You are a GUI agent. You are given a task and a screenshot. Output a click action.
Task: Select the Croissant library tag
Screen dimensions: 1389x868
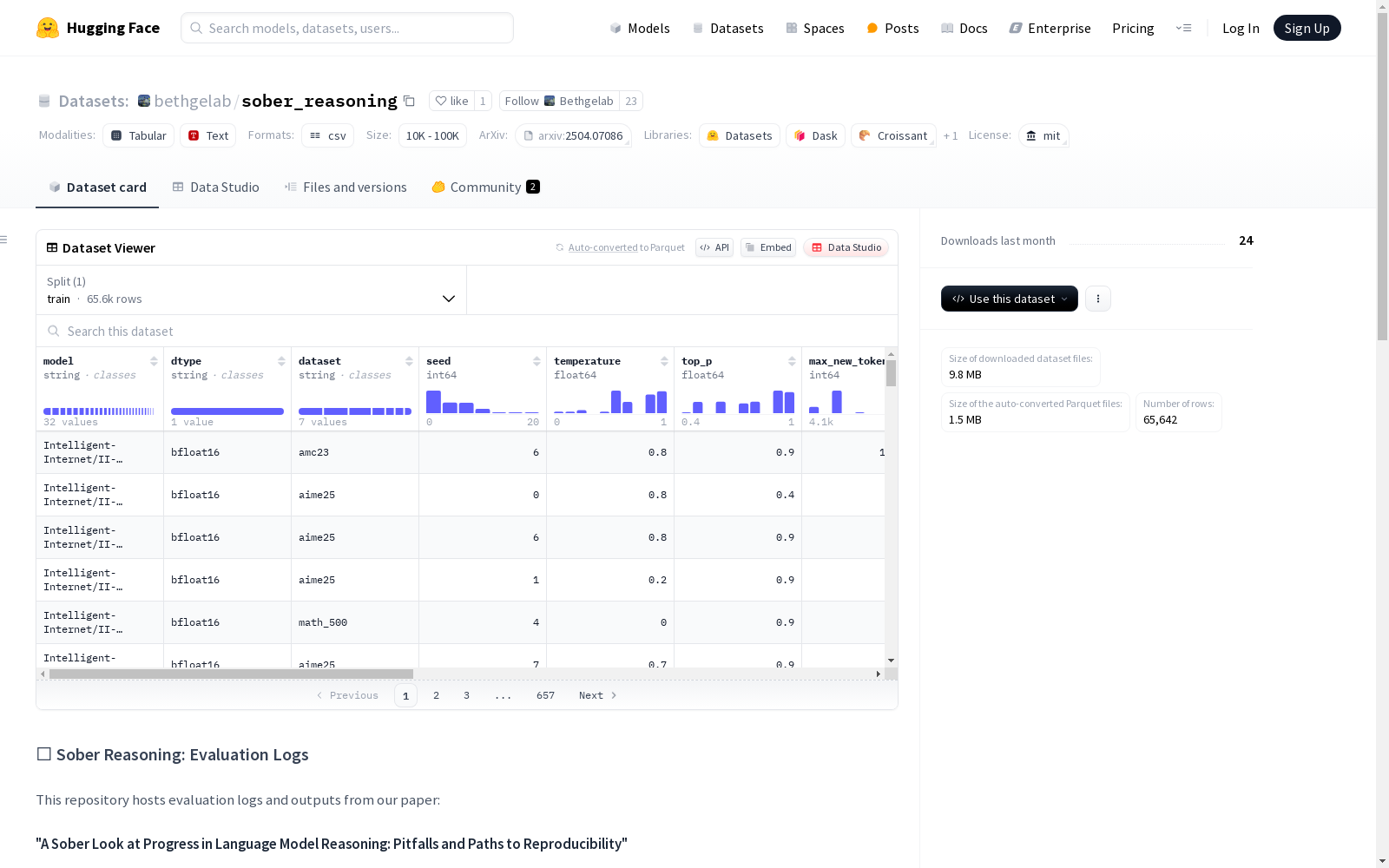coord(893,135)
